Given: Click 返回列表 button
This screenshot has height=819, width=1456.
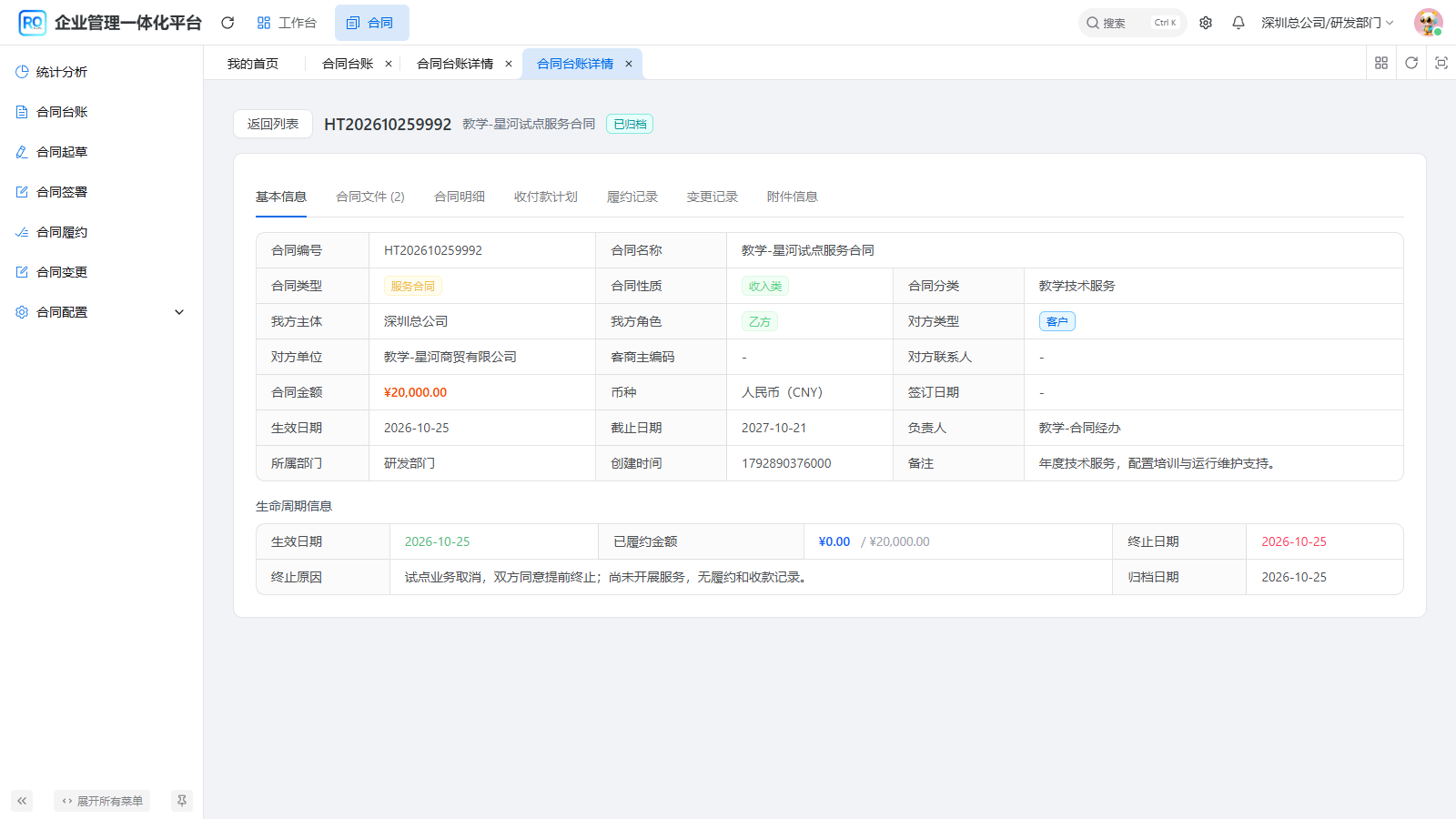Looking at the screenshot, I should [x=273, y=124].
